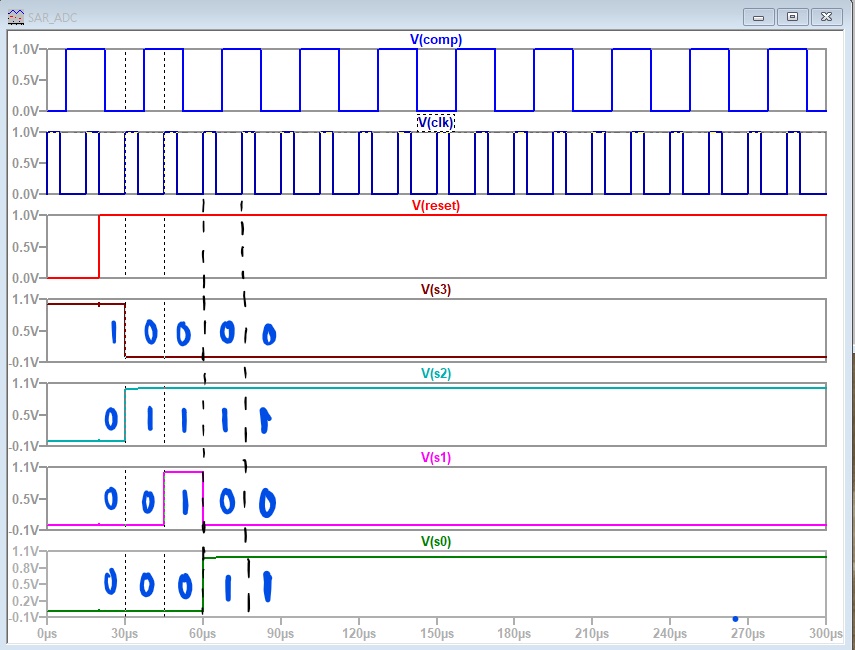Attach cursor to the V(s3) trace label

(x=436, y=290)
